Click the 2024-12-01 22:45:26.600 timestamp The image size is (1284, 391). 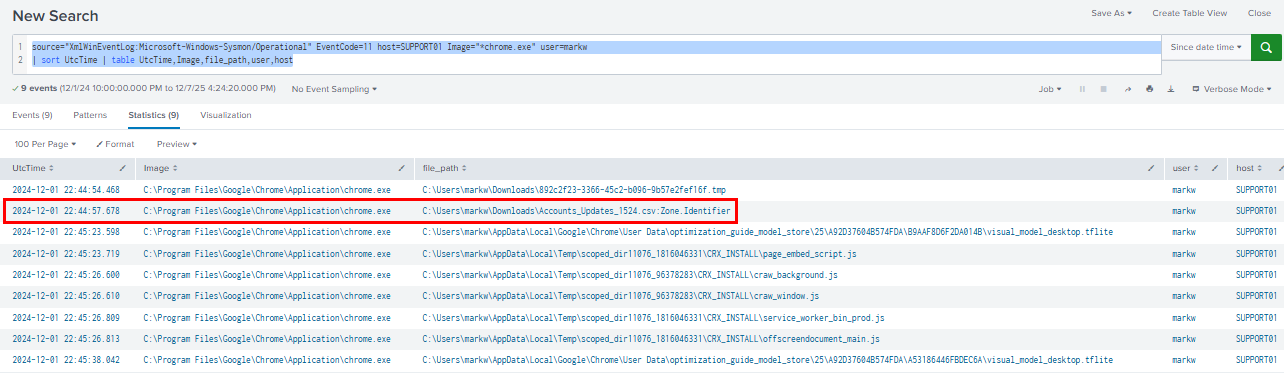pyautogui.click(x=66, y=275)
